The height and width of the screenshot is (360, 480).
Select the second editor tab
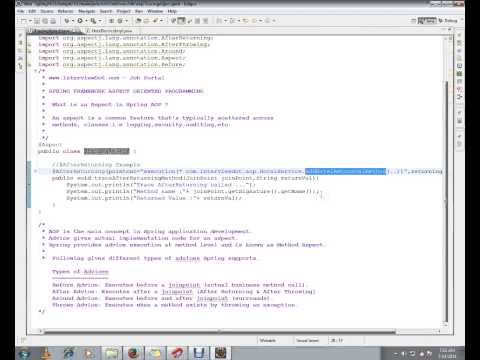pos(109,31)
